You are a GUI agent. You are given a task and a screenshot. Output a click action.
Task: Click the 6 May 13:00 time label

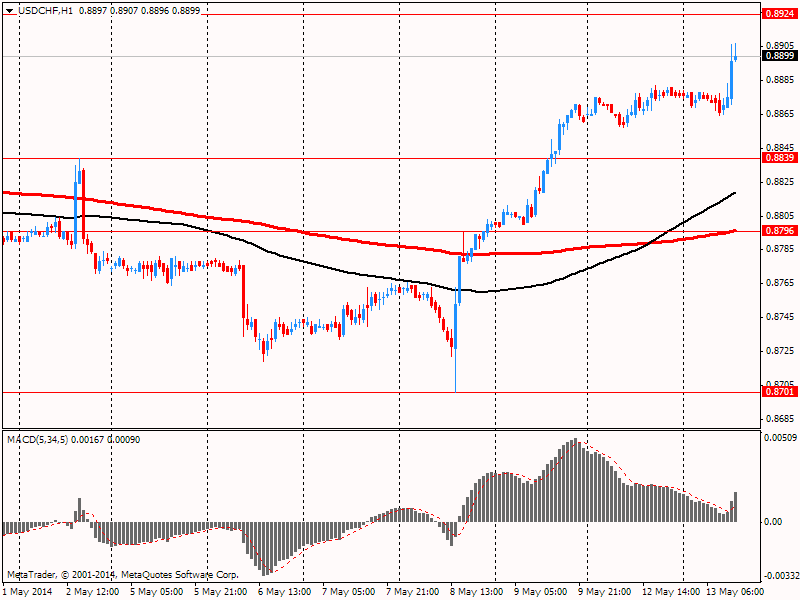[285, 592]
